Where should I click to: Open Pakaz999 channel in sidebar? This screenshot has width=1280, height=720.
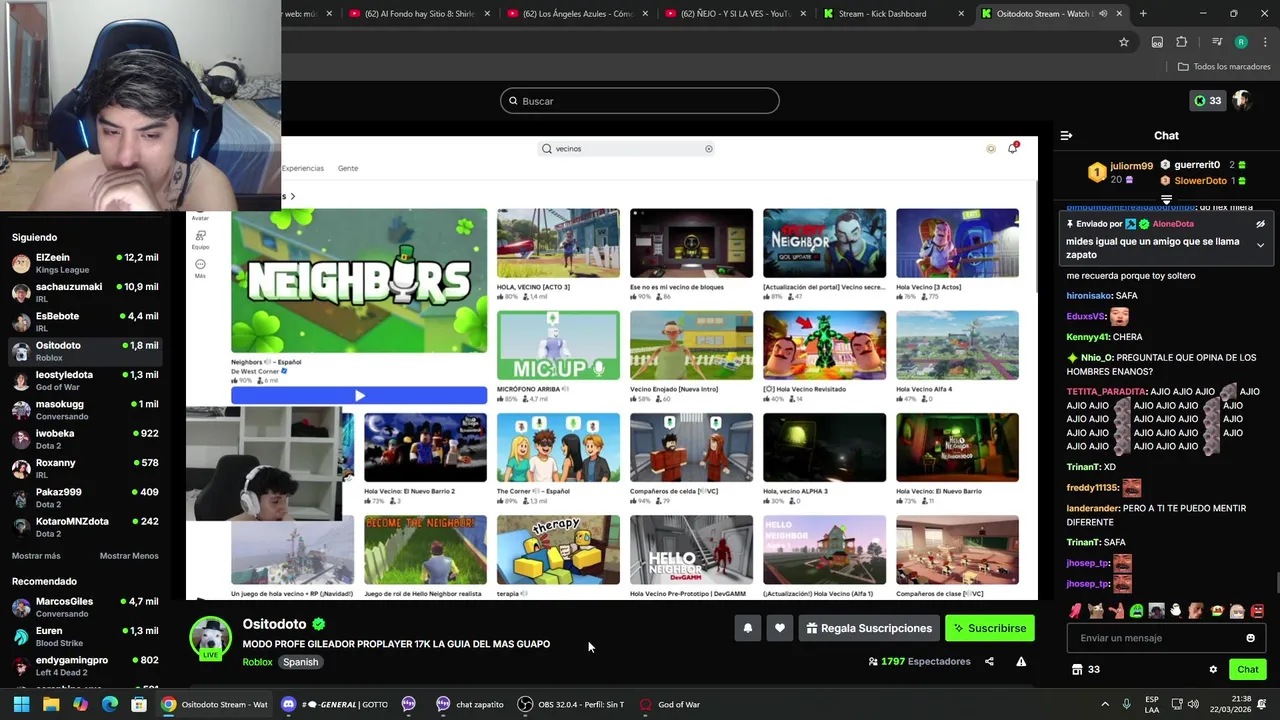85,498
